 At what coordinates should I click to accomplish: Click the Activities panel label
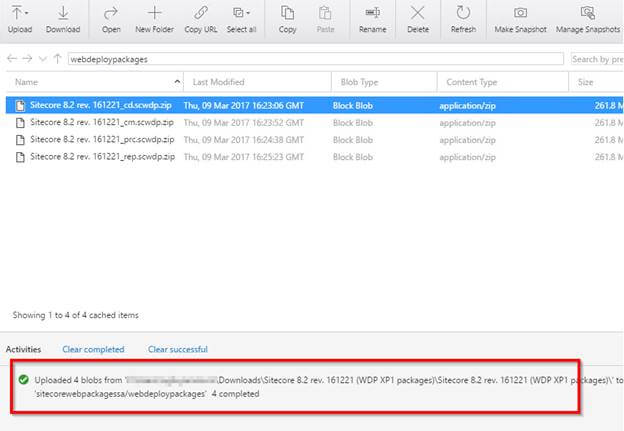pyautogui.click(x=23, y=349)
